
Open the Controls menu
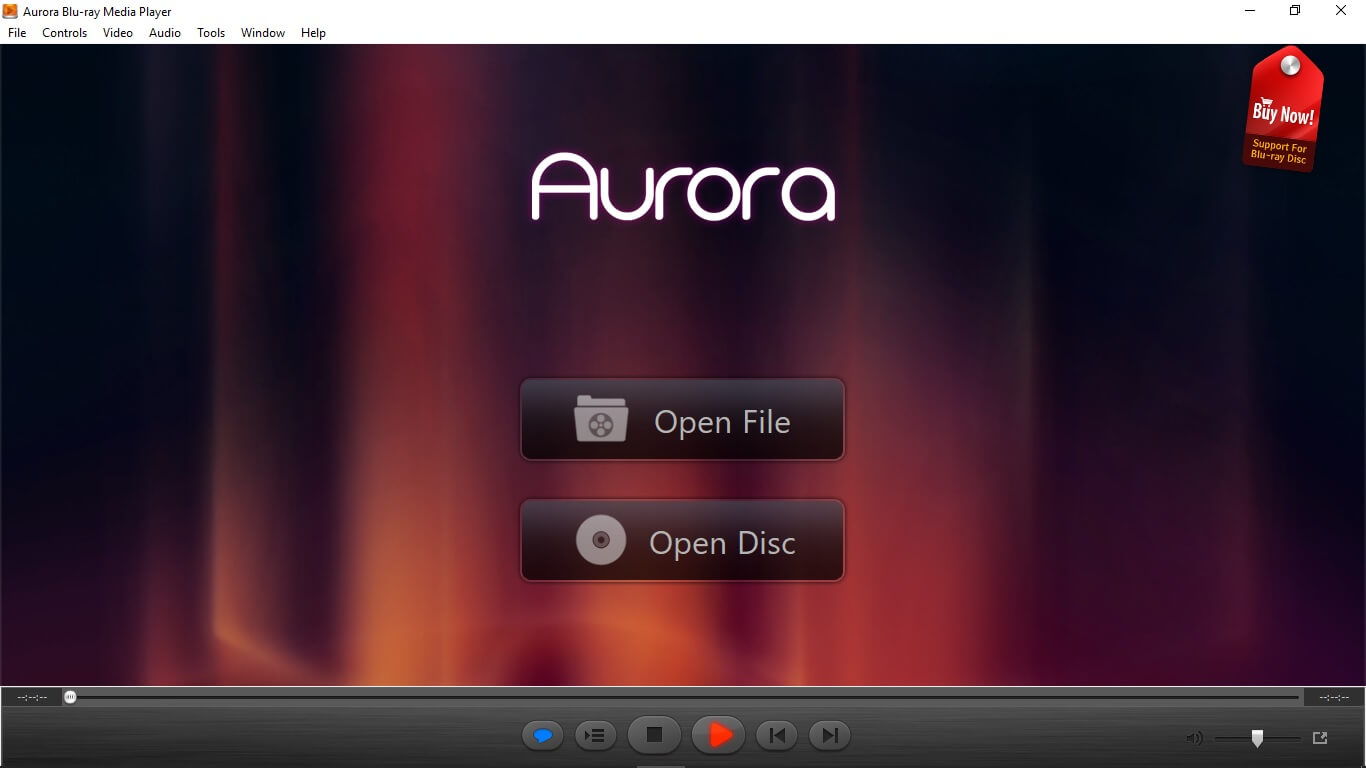65,33
